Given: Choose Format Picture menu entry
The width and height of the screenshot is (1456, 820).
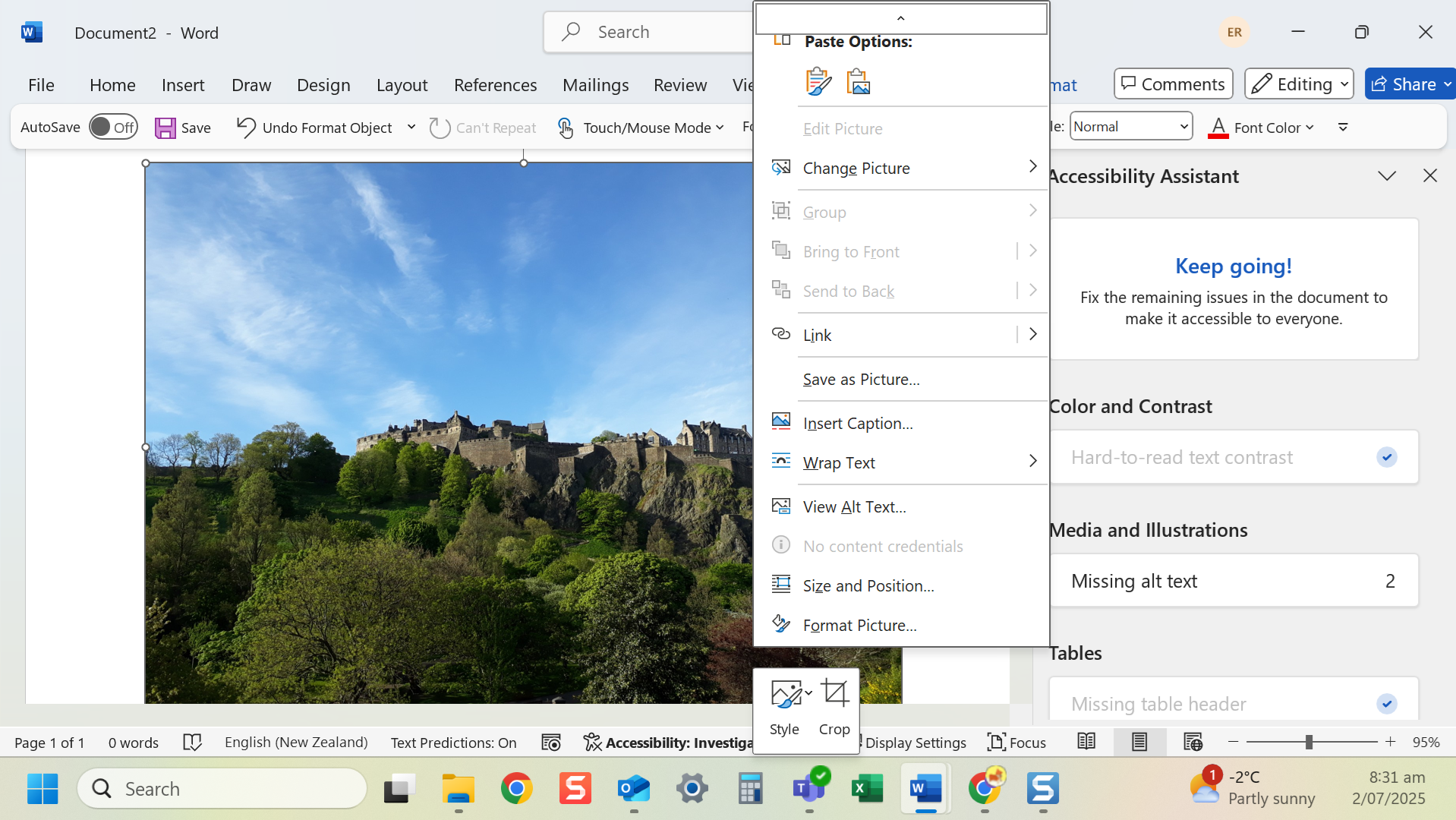Looking at the screenshot, I should click(x=901, y=625).
